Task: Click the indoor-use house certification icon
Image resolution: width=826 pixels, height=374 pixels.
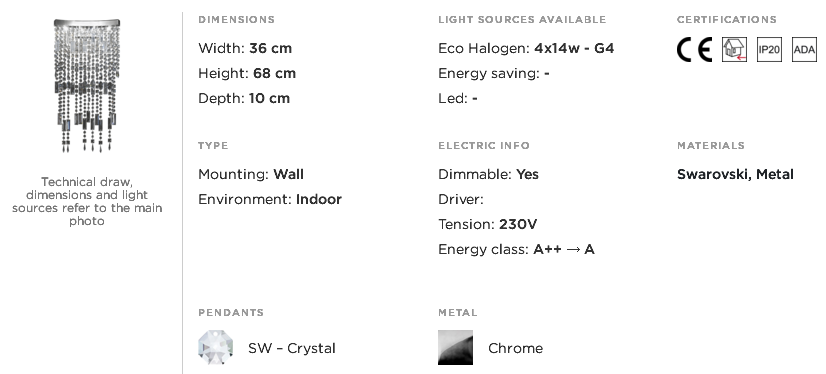Action: point(734,50)
